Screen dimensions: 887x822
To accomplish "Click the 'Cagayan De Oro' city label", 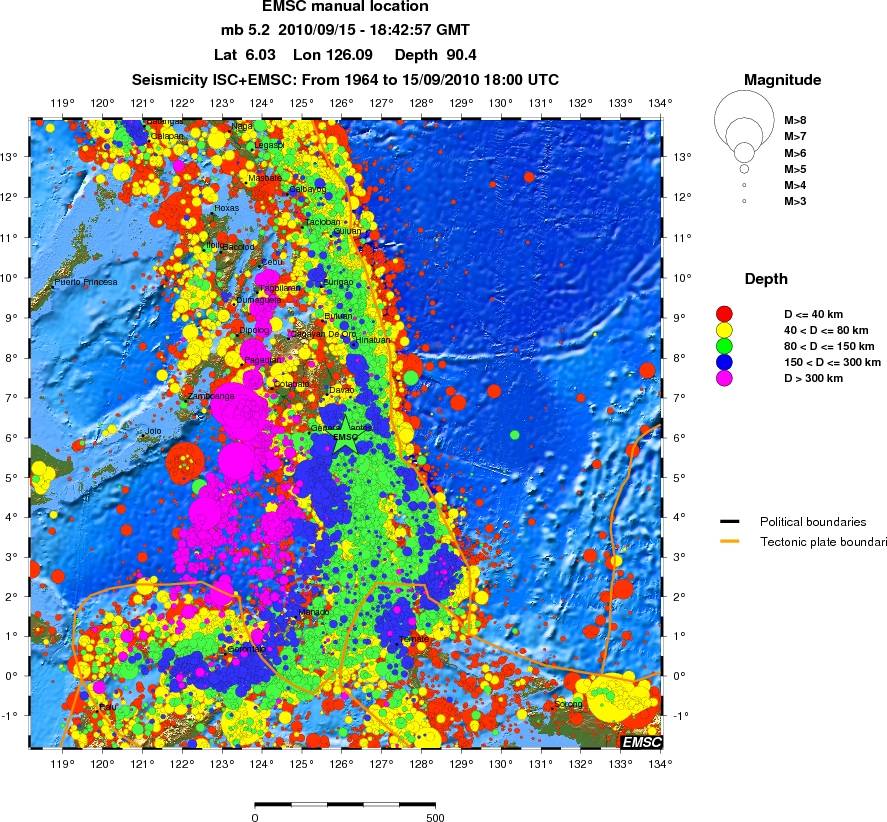I will coord(323,334).
